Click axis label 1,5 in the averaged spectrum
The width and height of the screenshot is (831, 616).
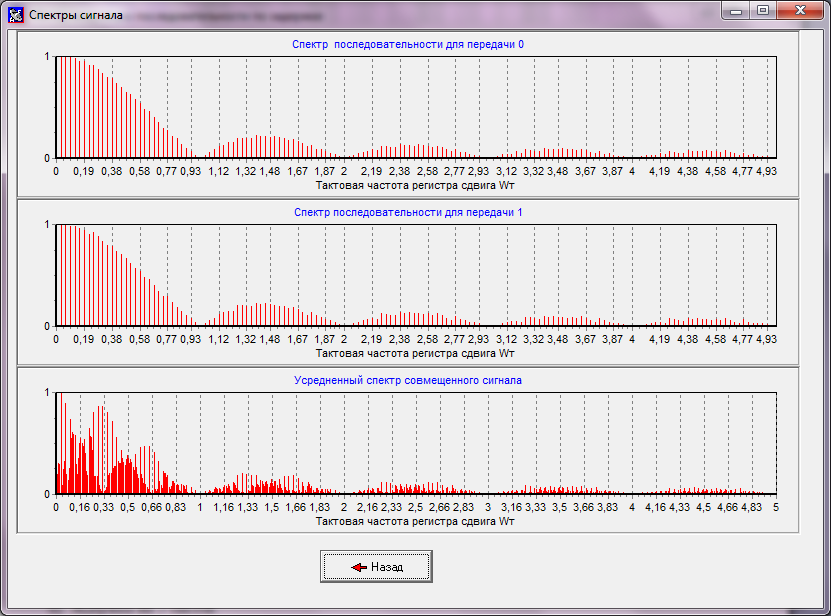pyautogui.click(x=271, y=507)
